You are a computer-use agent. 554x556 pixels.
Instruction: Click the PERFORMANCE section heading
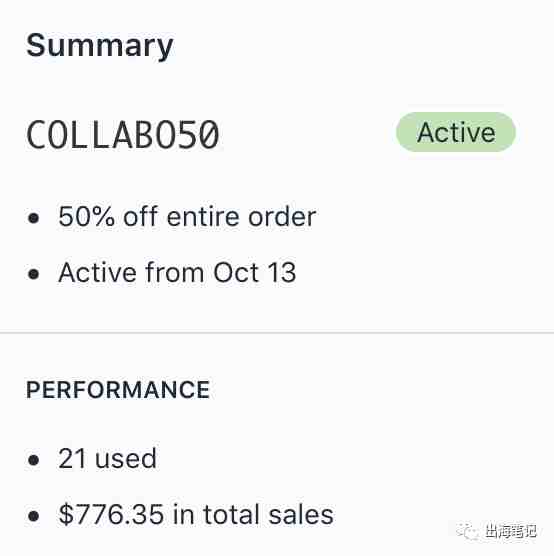tap(118, 390)
